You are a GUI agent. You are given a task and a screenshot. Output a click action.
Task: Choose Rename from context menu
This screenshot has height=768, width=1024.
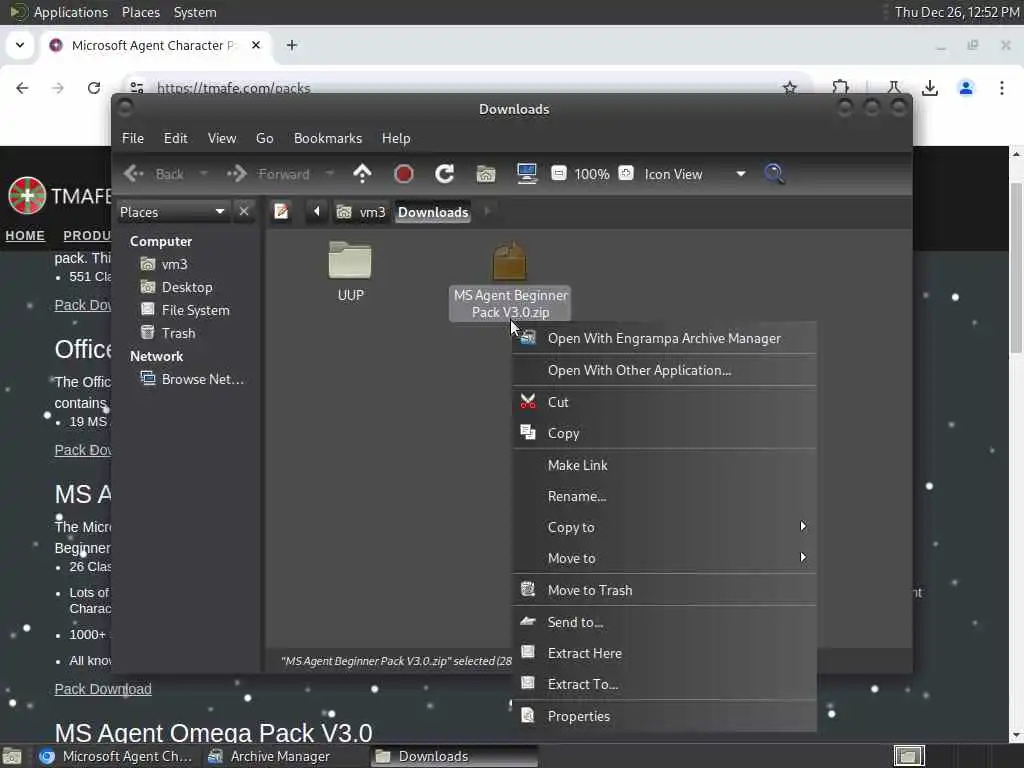tap(665, 496)
